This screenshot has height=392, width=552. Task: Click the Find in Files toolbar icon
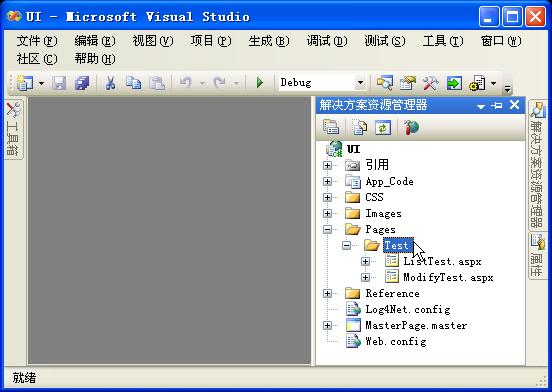[x=384, y=83]
